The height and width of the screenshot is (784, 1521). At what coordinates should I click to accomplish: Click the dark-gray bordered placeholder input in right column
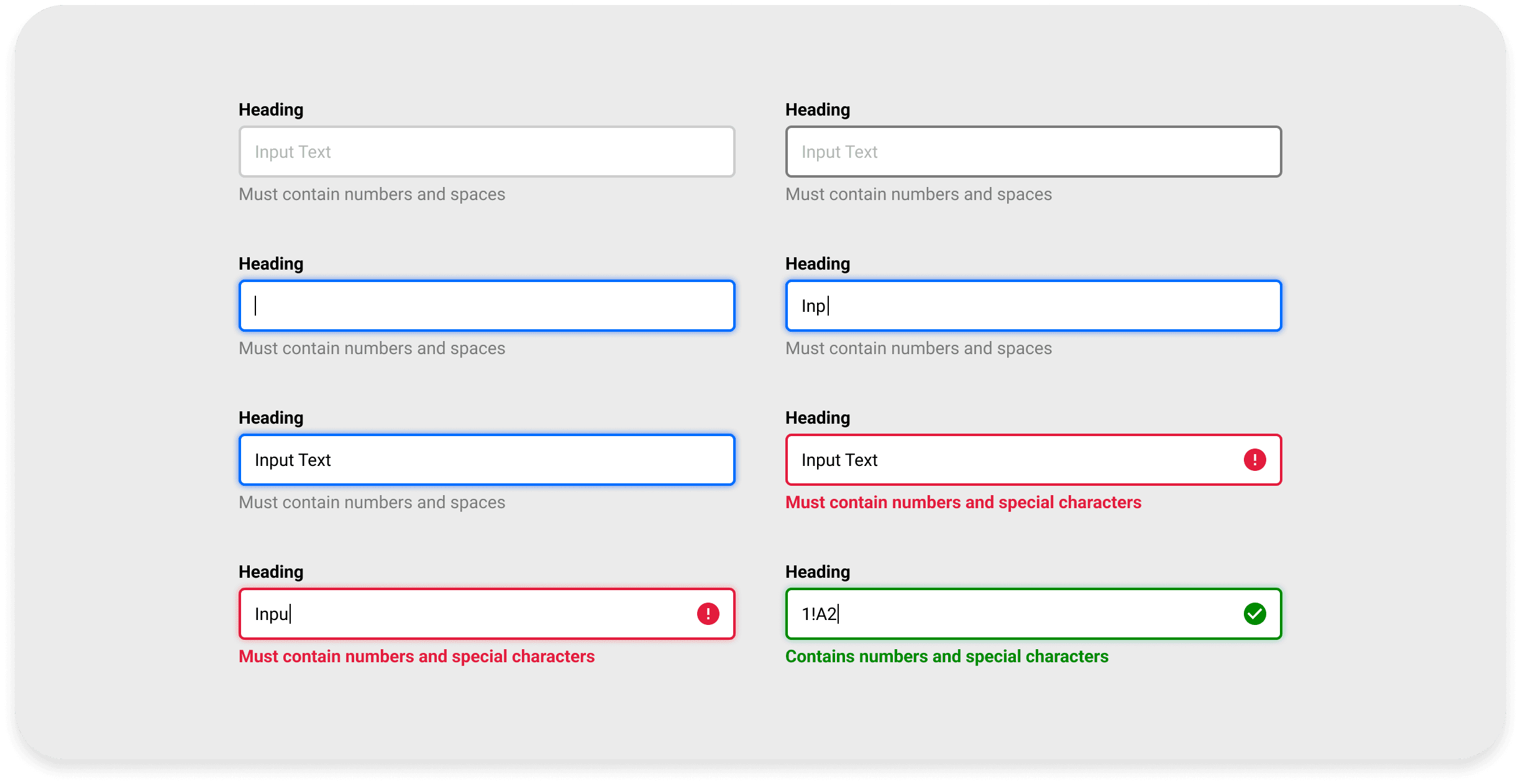click(1033, 152)
